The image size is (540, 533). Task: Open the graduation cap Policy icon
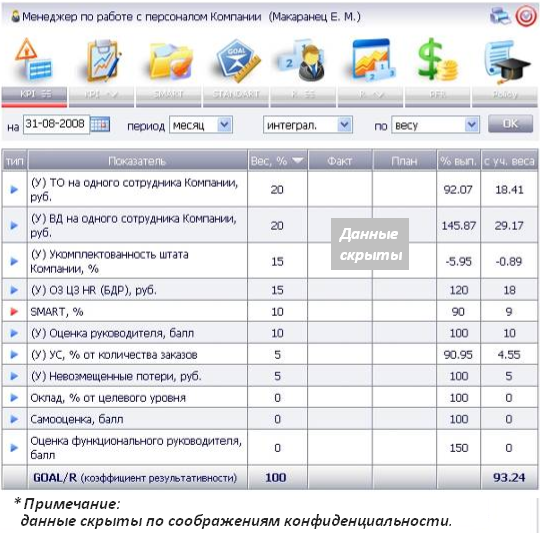point(506,62)
